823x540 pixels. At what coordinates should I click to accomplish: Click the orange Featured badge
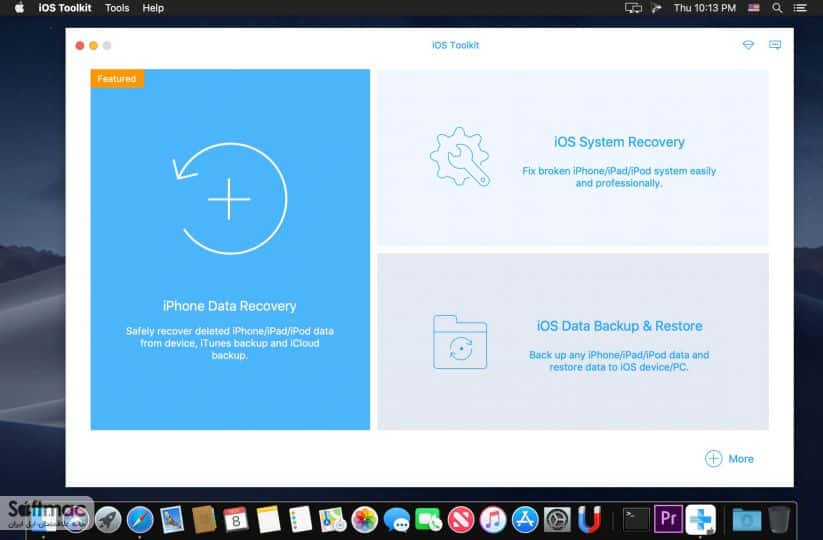coord(117,78)
